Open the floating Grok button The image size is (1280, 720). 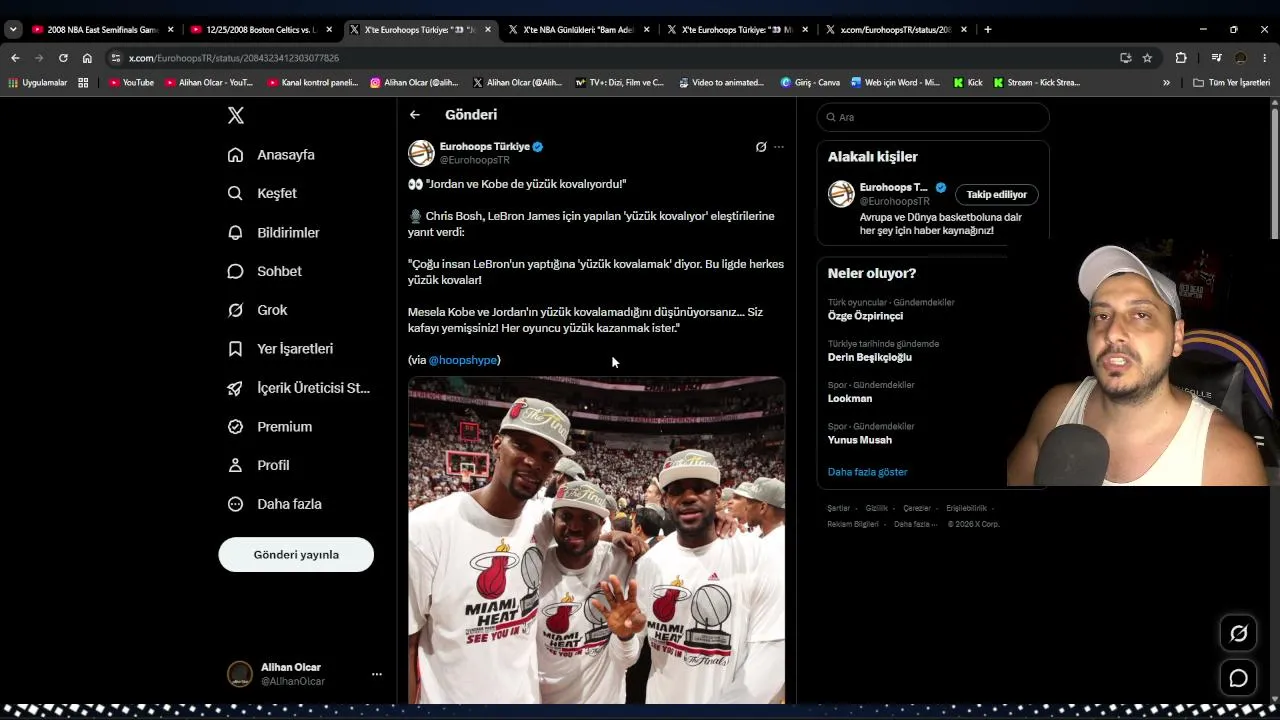point(1238,633)
